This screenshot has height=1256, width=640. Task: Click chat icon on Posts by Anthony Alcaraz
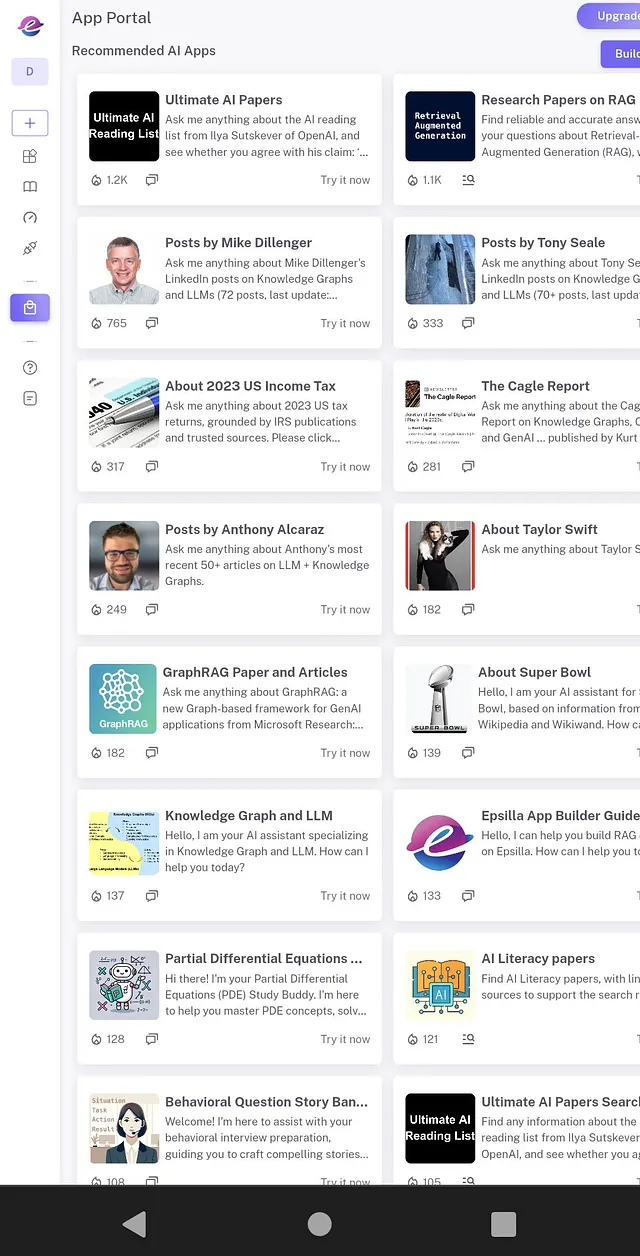point(152,609)
